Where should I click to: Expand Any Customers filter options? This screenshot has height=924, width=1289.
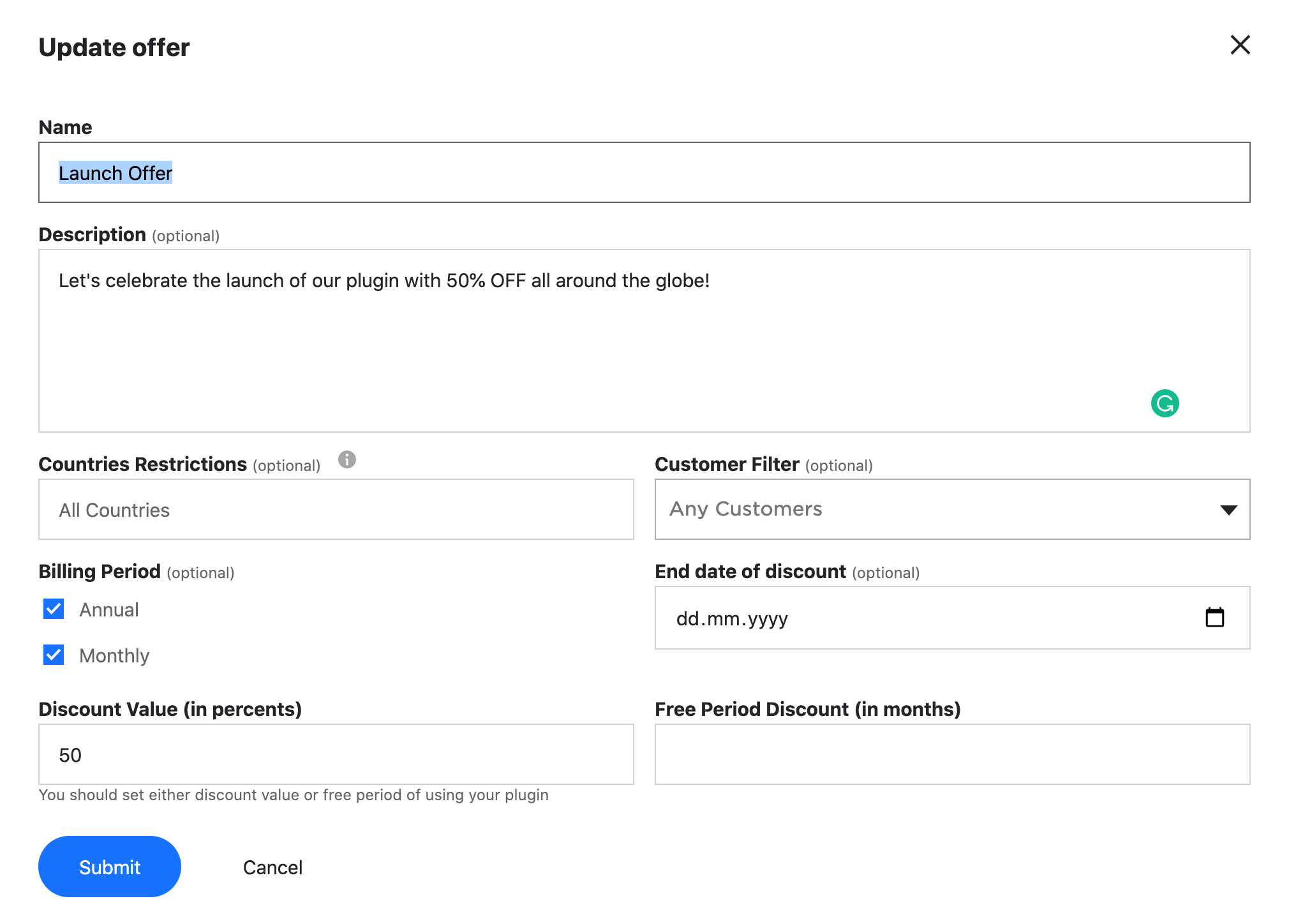point(952,509)
